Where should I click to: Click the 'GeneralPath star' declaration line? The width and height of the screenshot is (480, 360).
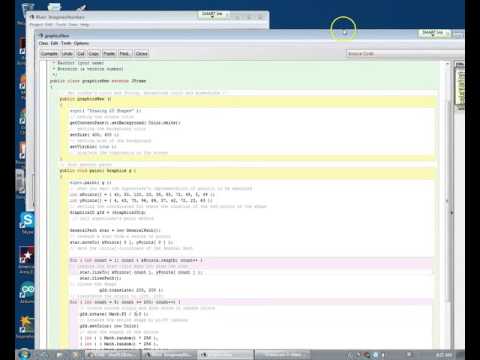click(x=115, y=230)
